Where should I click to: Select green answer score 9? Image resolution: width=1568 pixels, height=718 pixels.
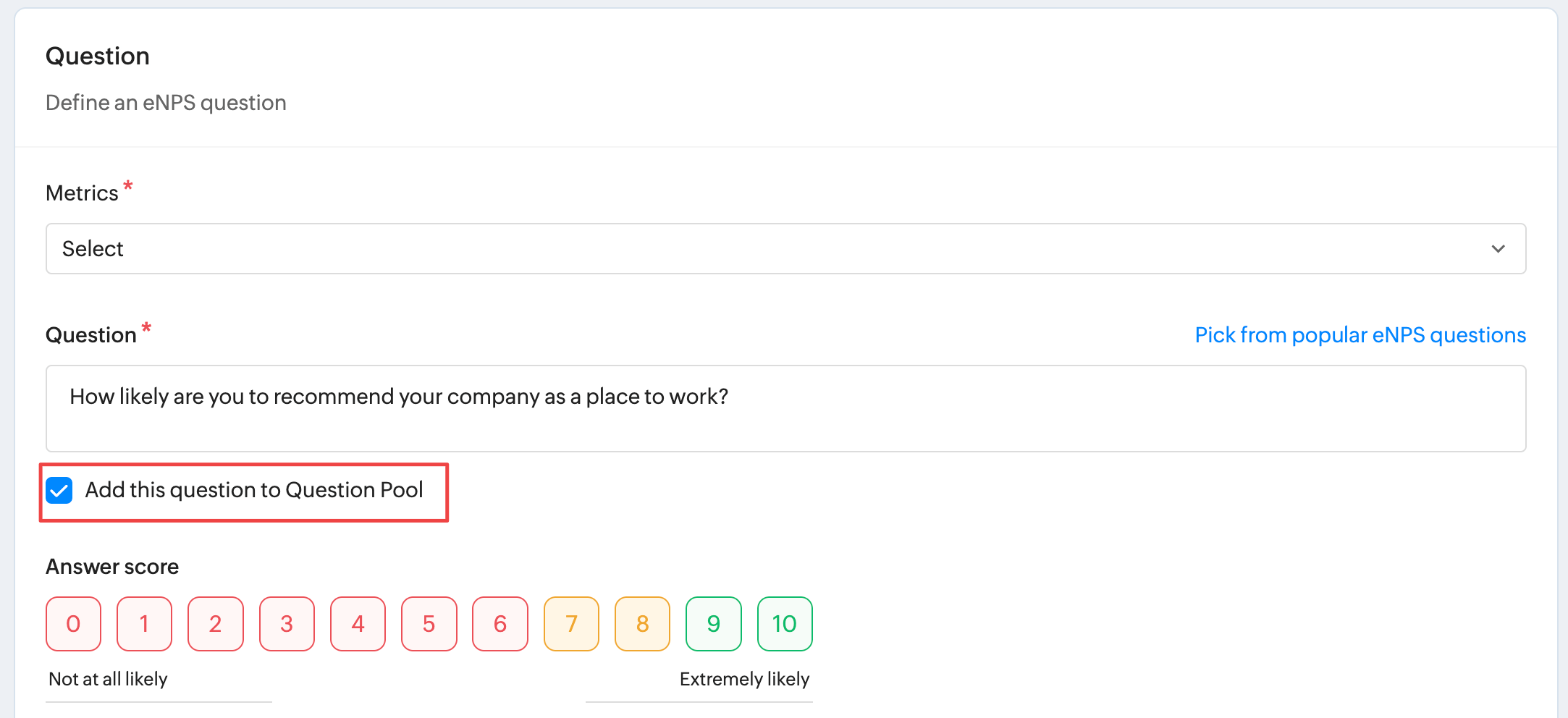click(x=714, y=624)
